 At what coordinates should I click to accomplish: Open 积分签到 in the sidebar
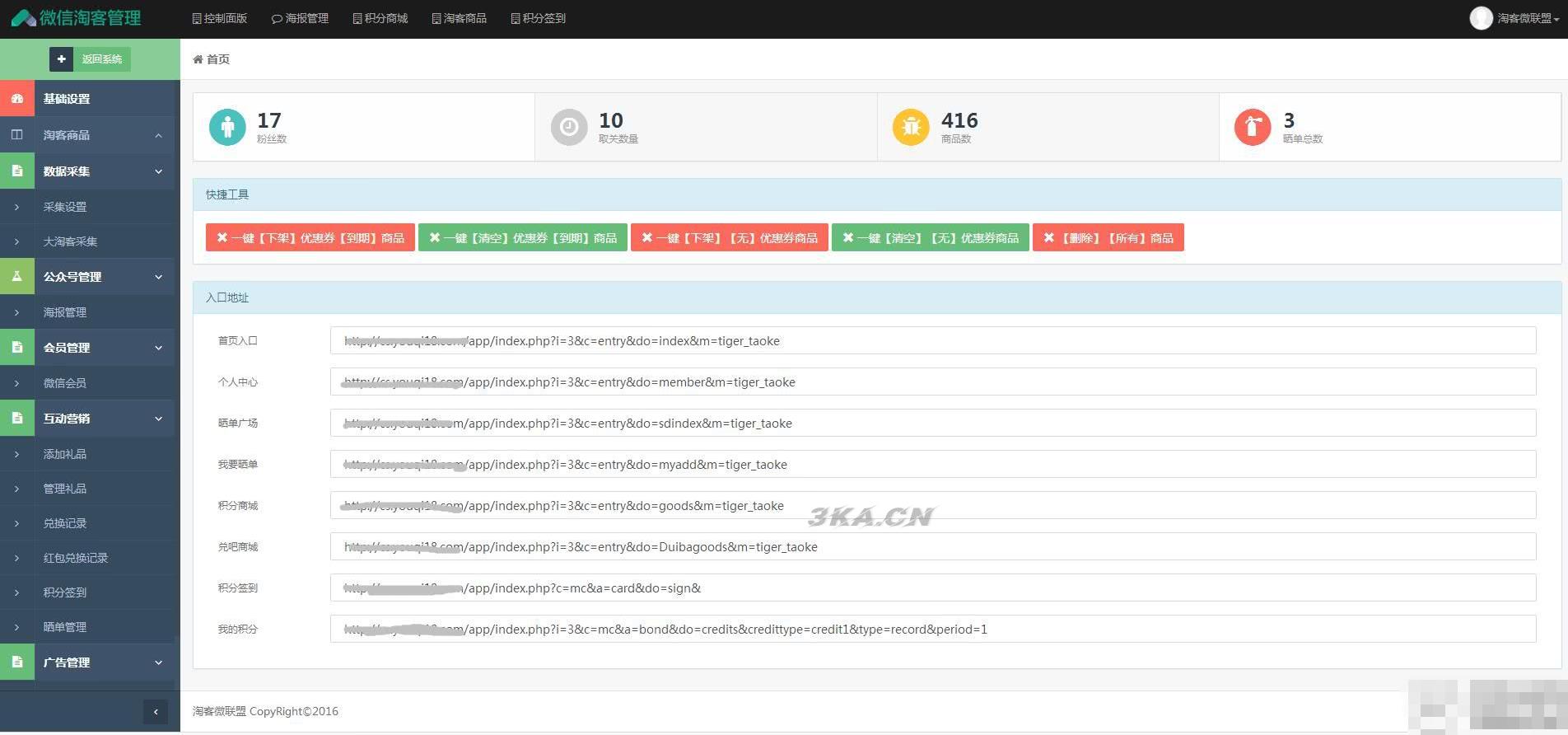click(65, 592)
